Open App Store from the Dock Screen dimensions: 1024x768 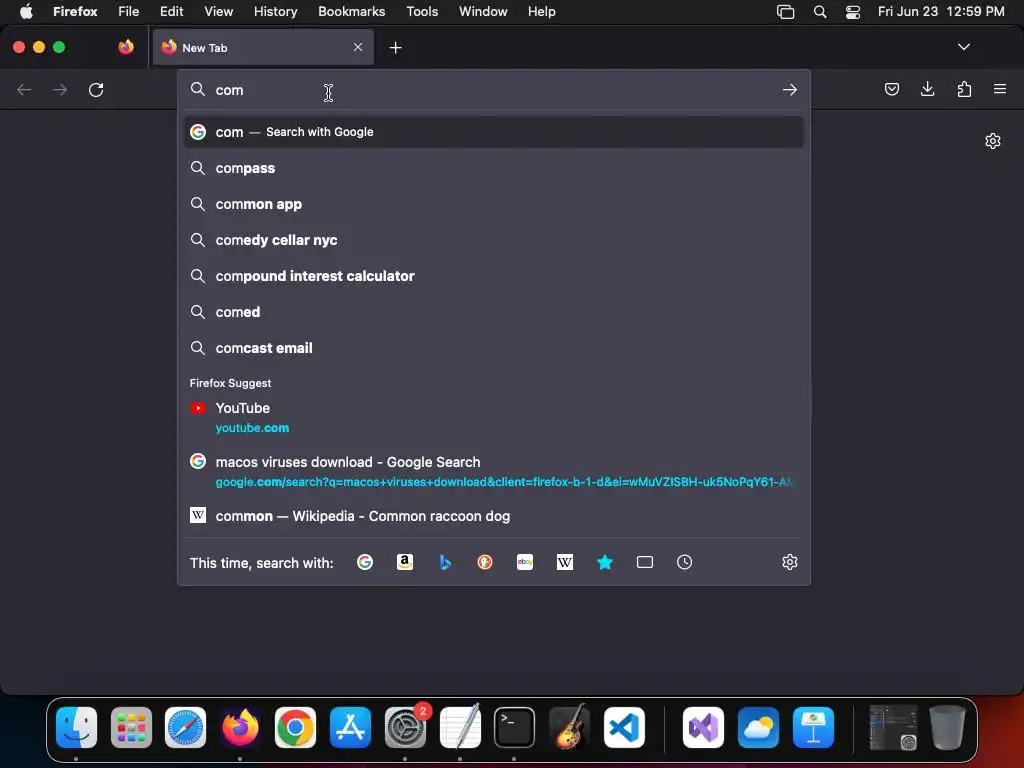350,727
